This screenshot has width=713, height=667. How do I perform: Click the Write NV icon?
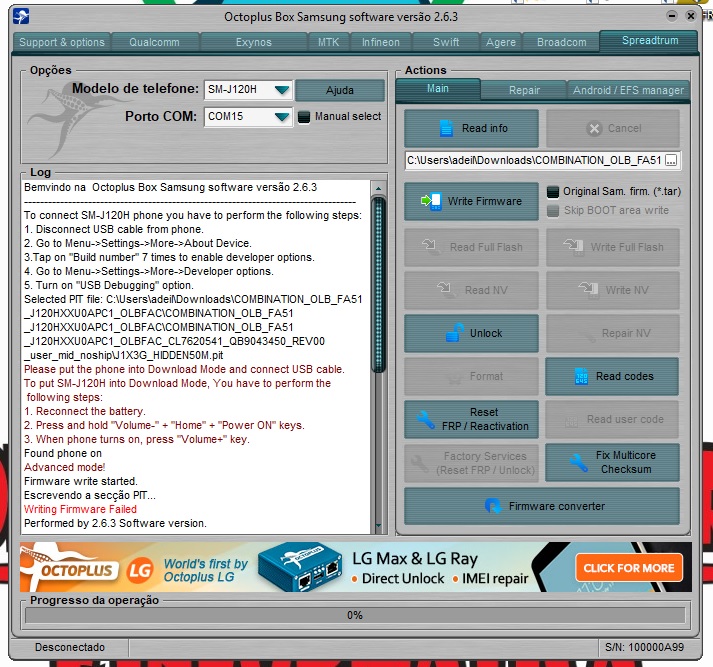pyautogui.click(x=588, y=290)
